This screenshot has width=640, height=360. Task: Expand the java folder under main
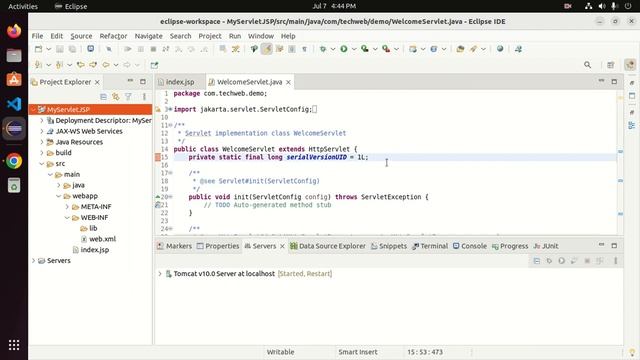(59, 185)
